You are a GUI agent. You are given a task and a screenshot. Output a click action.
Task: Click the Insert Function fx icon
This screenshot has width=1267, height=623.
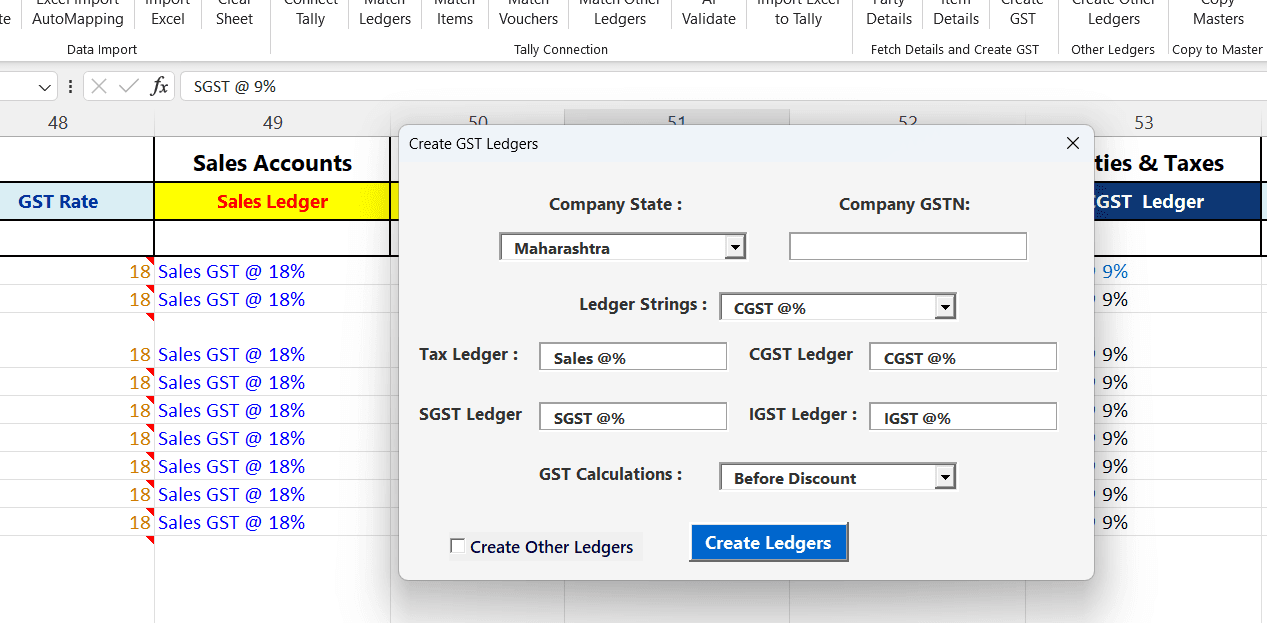click(x=159, y=86)
